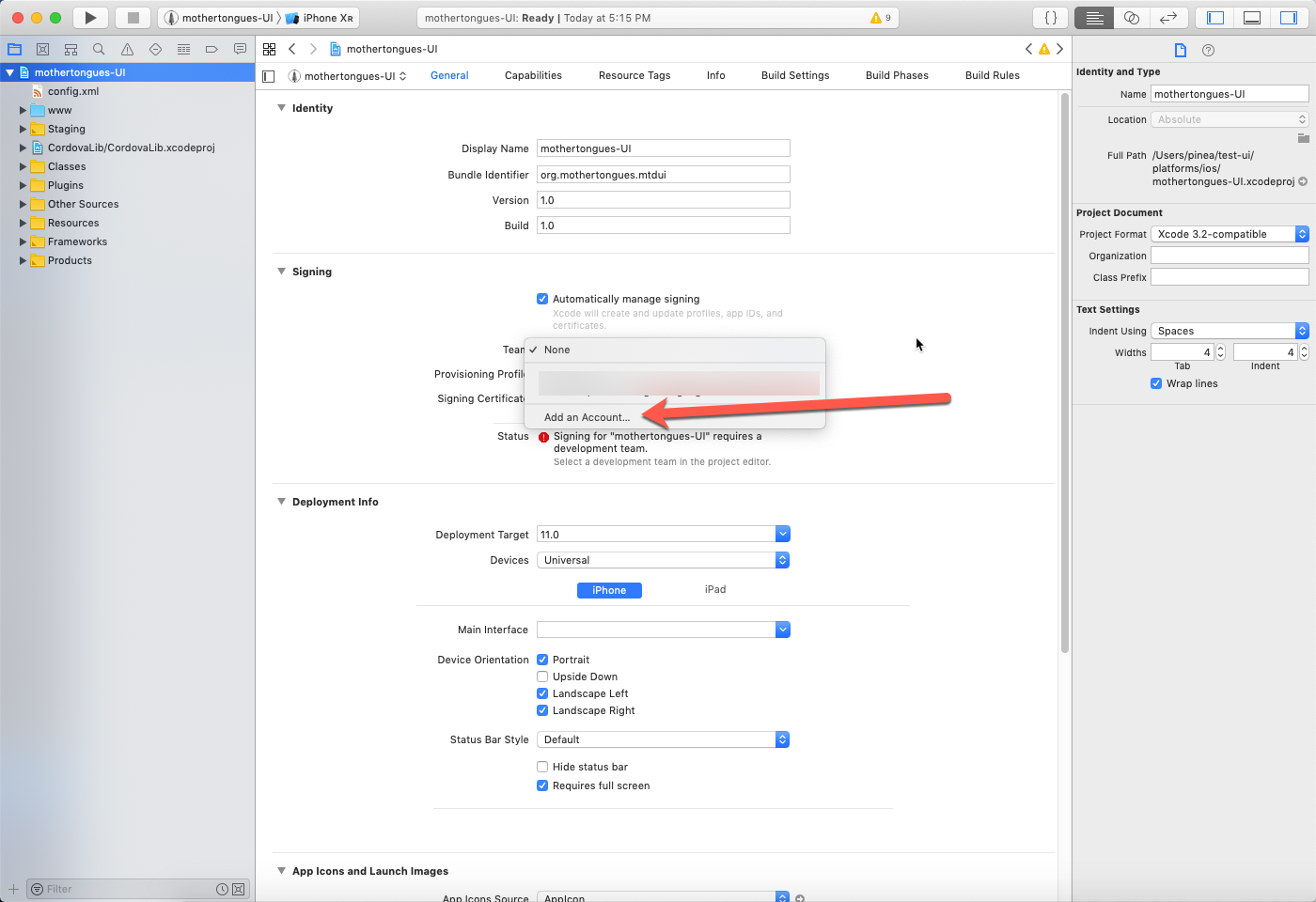1316x902 pixels.
Task: Uncheck Portrait orientation
Action: pyautogui.click(x=542, y=660)
